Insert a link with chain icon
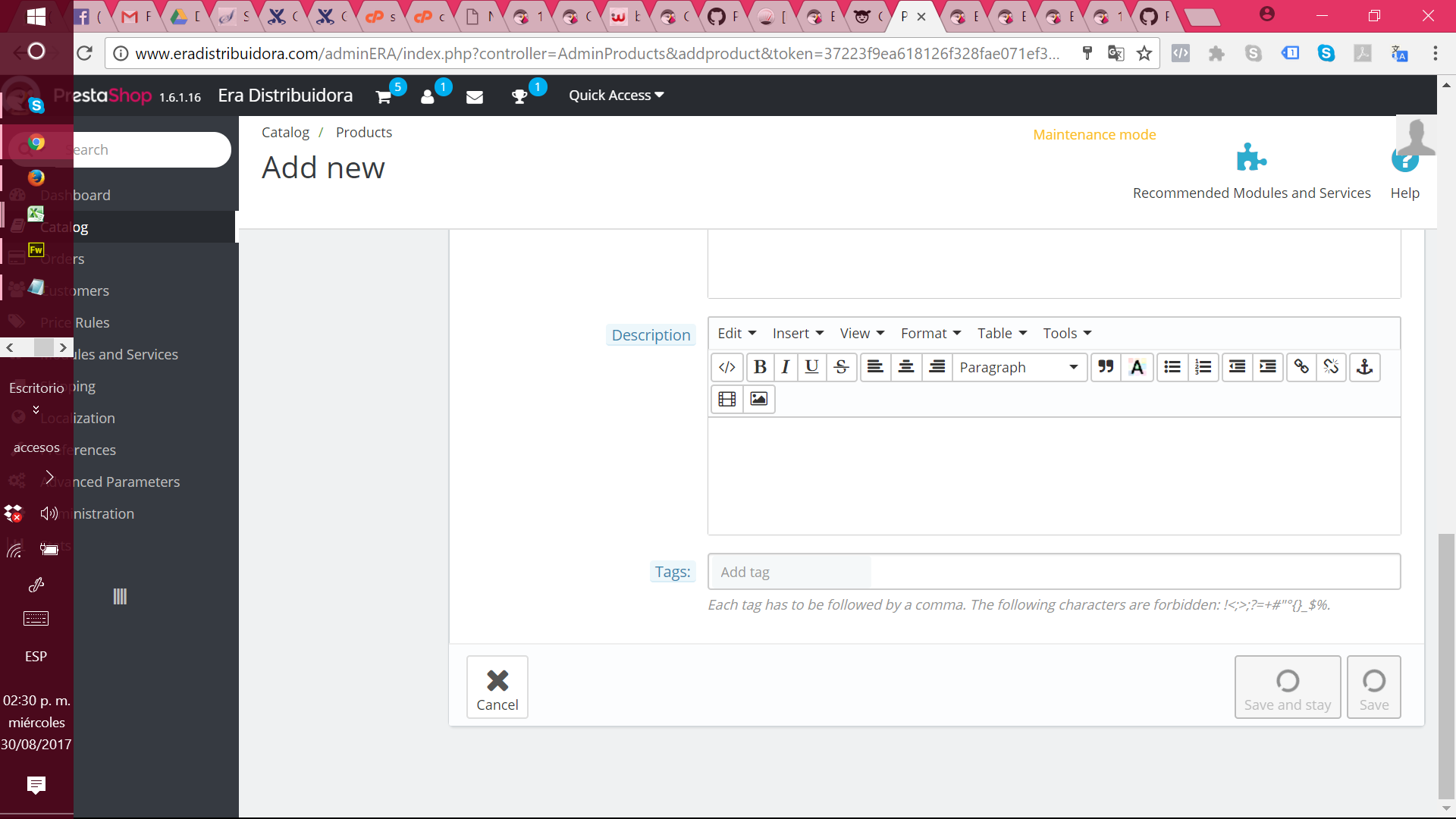This screenshot has height=819, width=1456. 1301,367
